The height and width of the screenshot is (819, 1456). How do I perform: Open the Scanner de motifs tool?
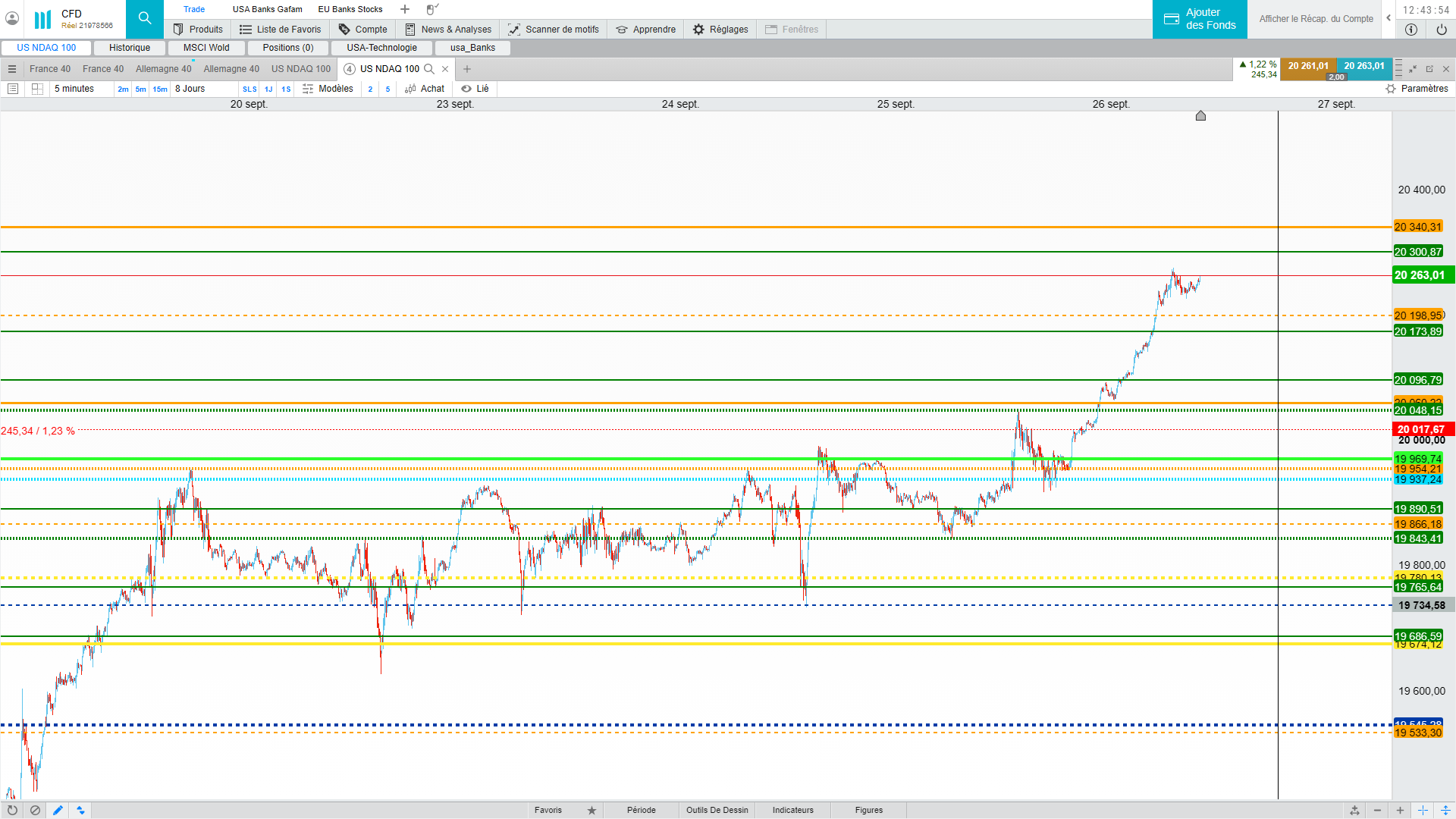click(554, 30)
